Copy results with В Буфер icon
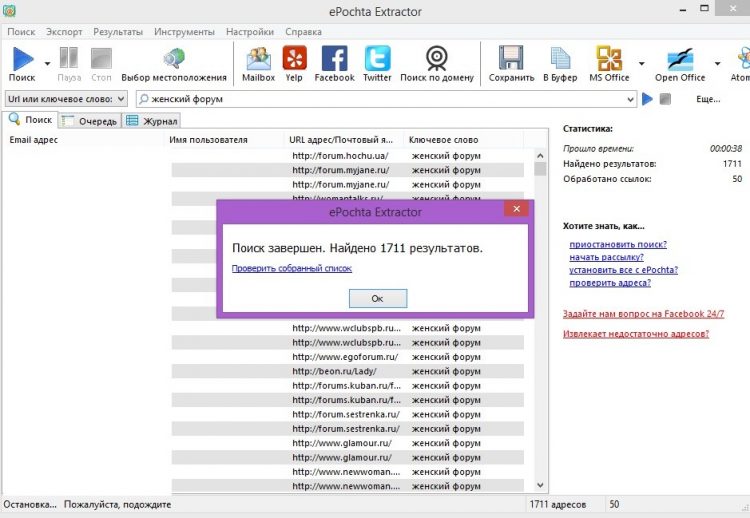750x518 pixels. pyautogui.click(x=560, y=58)
